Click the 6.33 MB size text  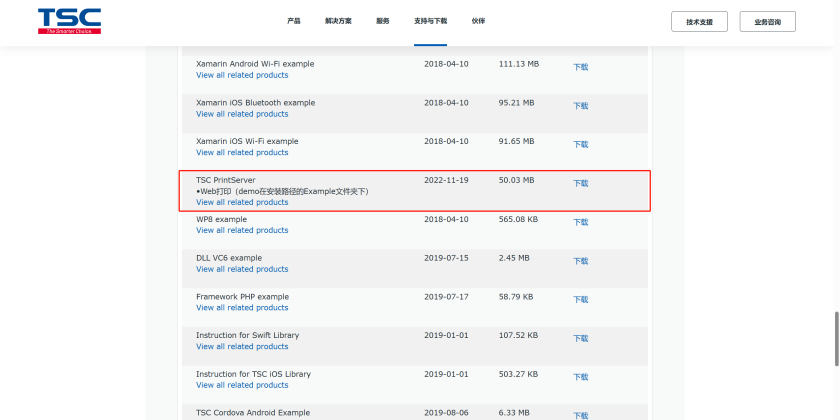pyautogui.click(x=514, y=413)
